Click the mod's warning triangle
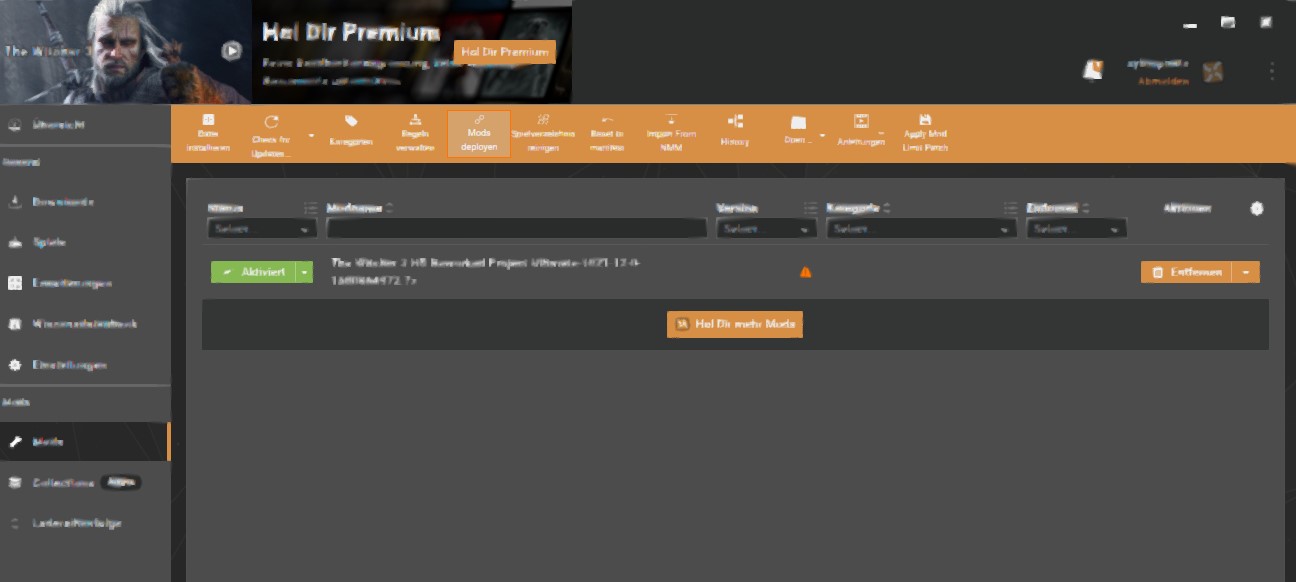1296x582 pixels. pyautogui.click(x=805, y=270)
